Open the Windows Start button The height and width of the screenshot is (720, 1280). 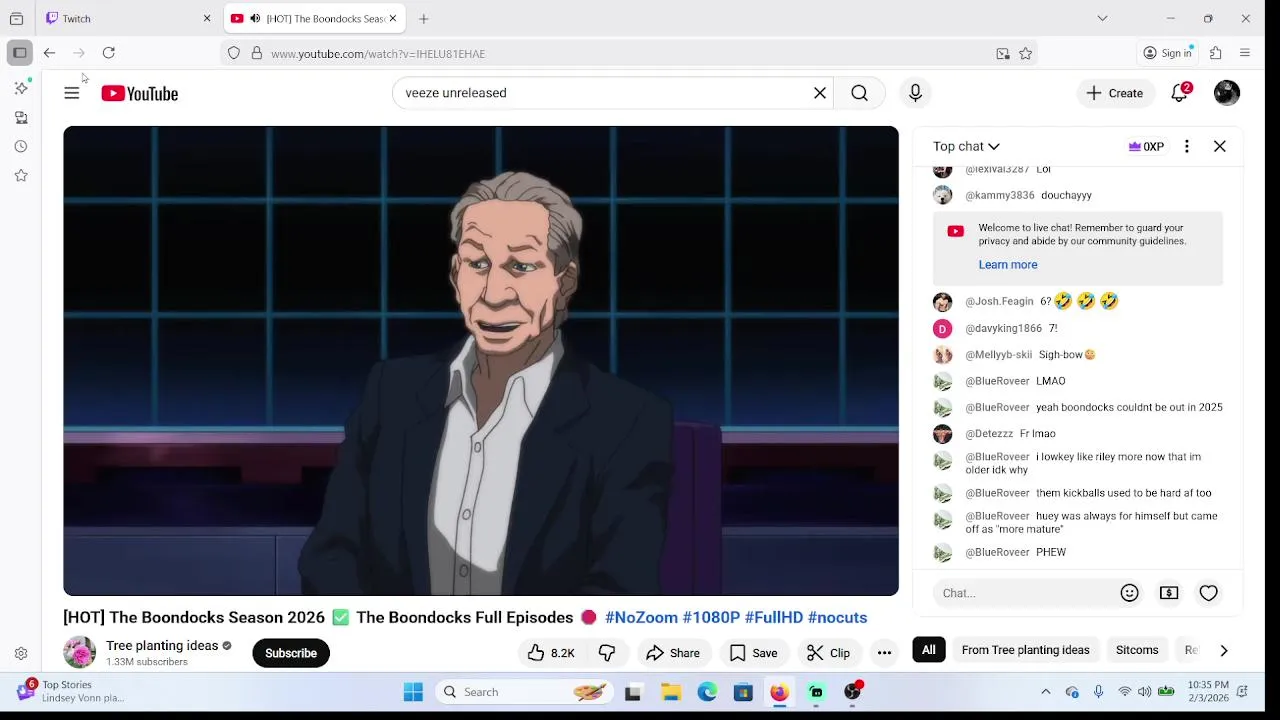413,692
